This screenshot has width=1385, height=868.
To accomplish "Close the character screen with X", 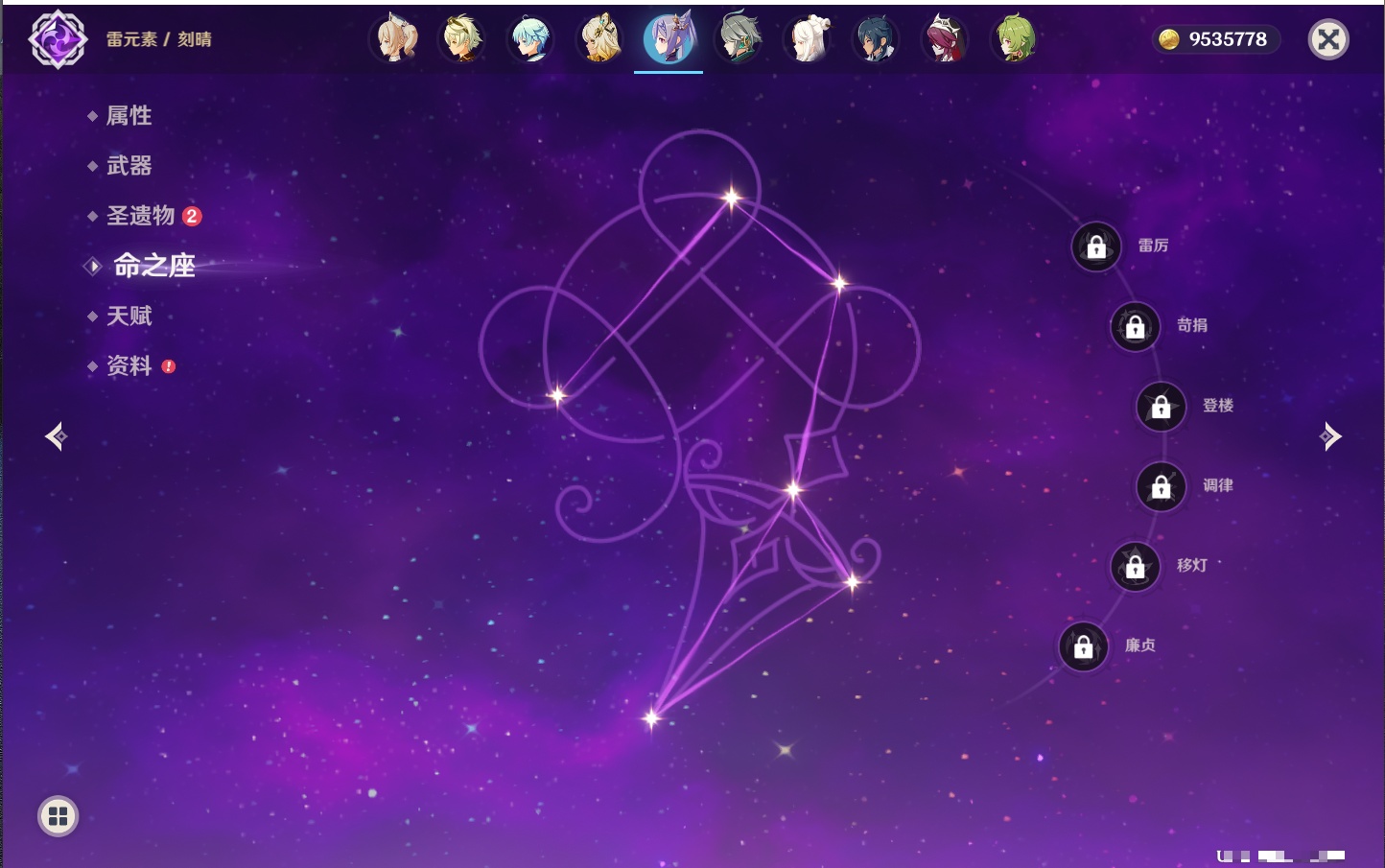I will (1328, 39).
